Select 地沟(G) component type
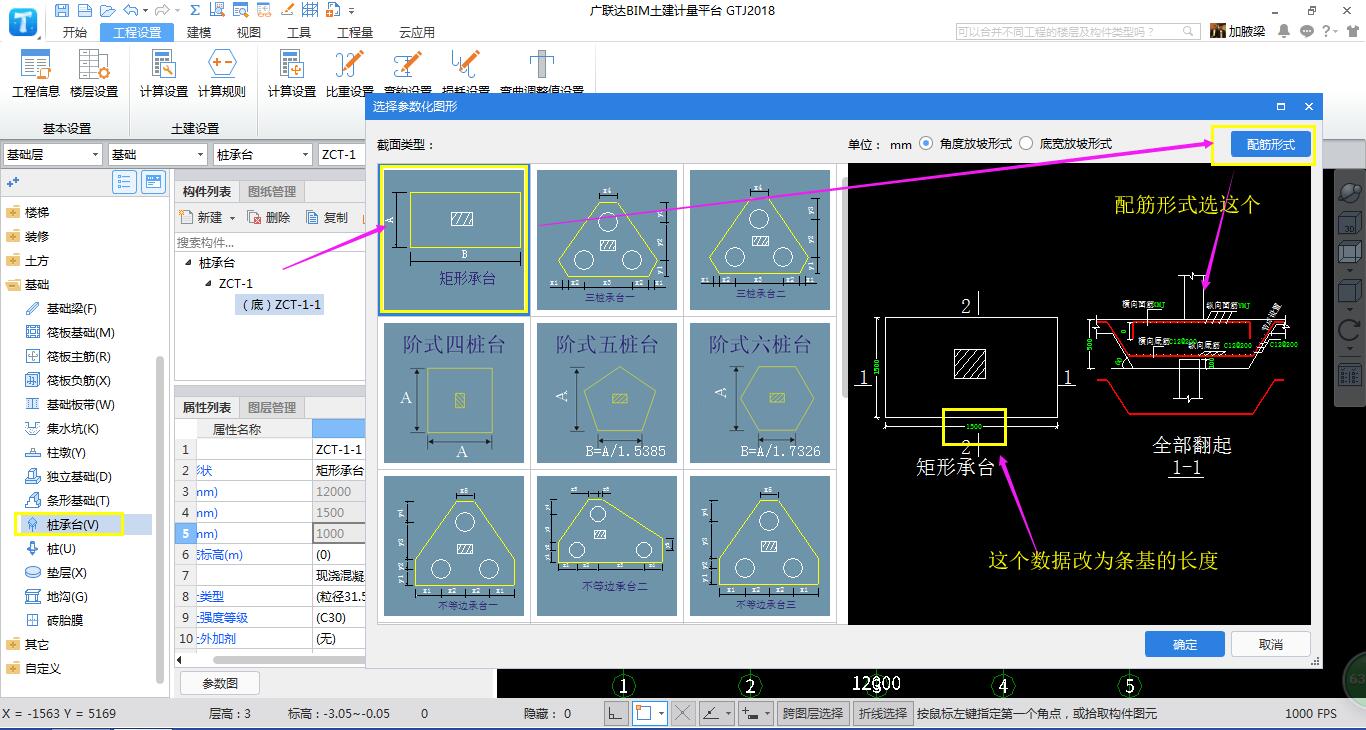This screenshot has width=1366, height=730. [67, 597]
